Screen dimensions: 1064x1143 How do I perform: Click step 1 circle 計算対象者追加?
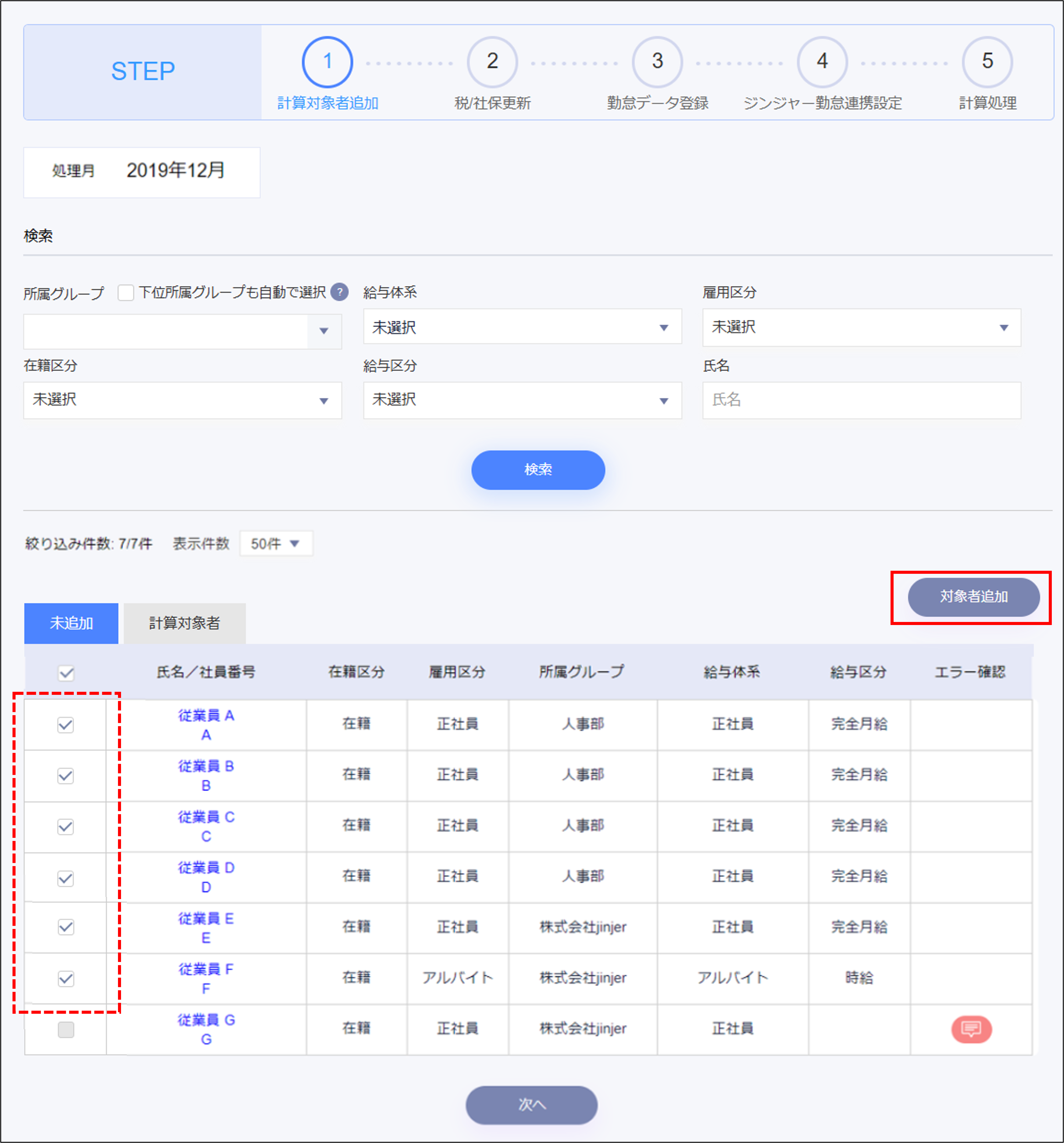(x=327, y=62)
